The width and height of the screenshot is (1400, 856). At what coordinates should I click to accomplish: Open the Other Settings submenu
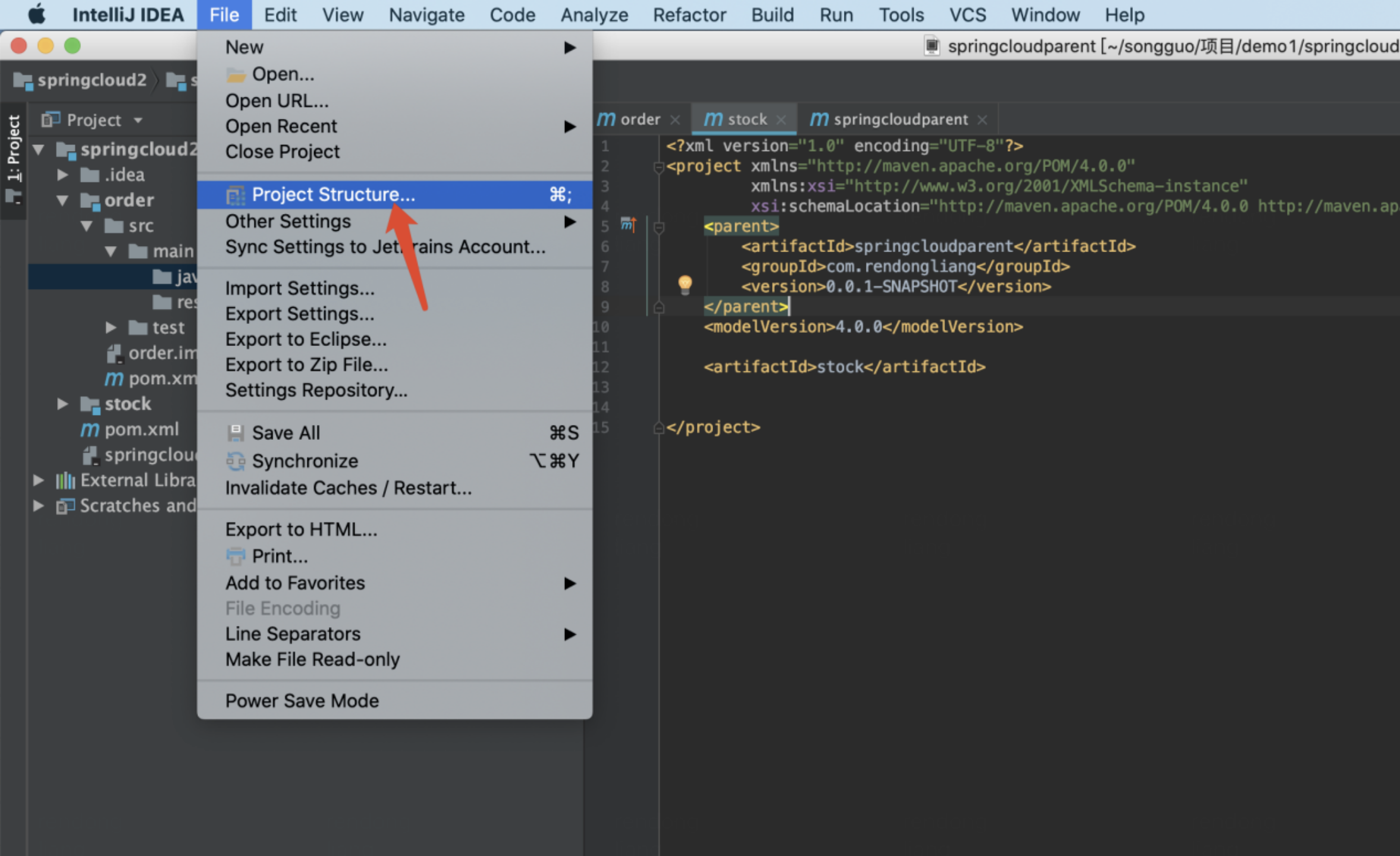click(x=394, y=222)
